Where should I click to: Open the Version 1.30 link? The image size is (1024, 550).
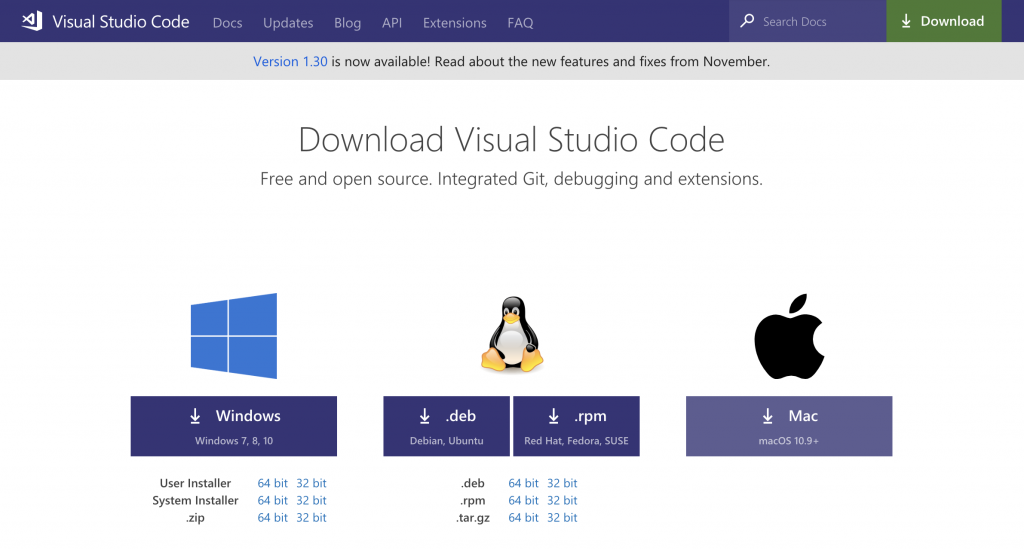click(x=290, y=61)
